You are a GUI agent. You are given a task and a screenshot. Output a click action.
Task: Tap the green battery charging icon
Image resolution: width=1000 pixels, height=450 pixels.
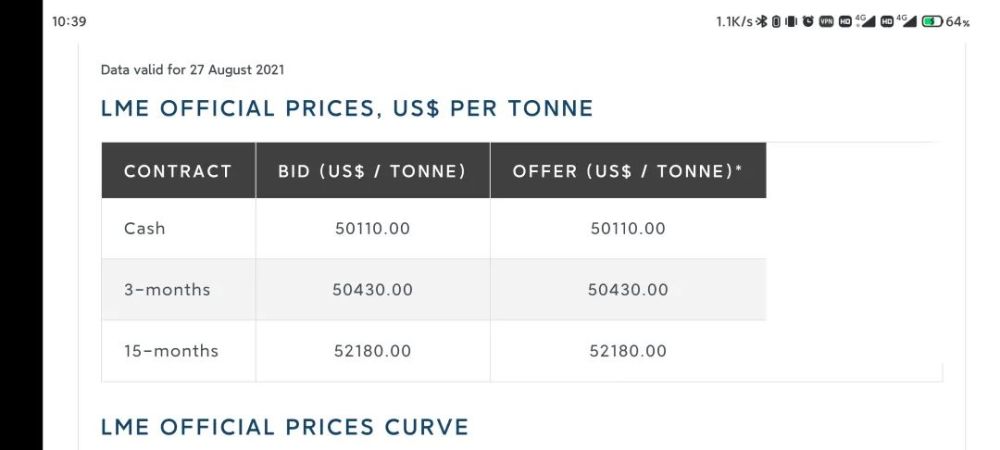[x=931, y=22]
